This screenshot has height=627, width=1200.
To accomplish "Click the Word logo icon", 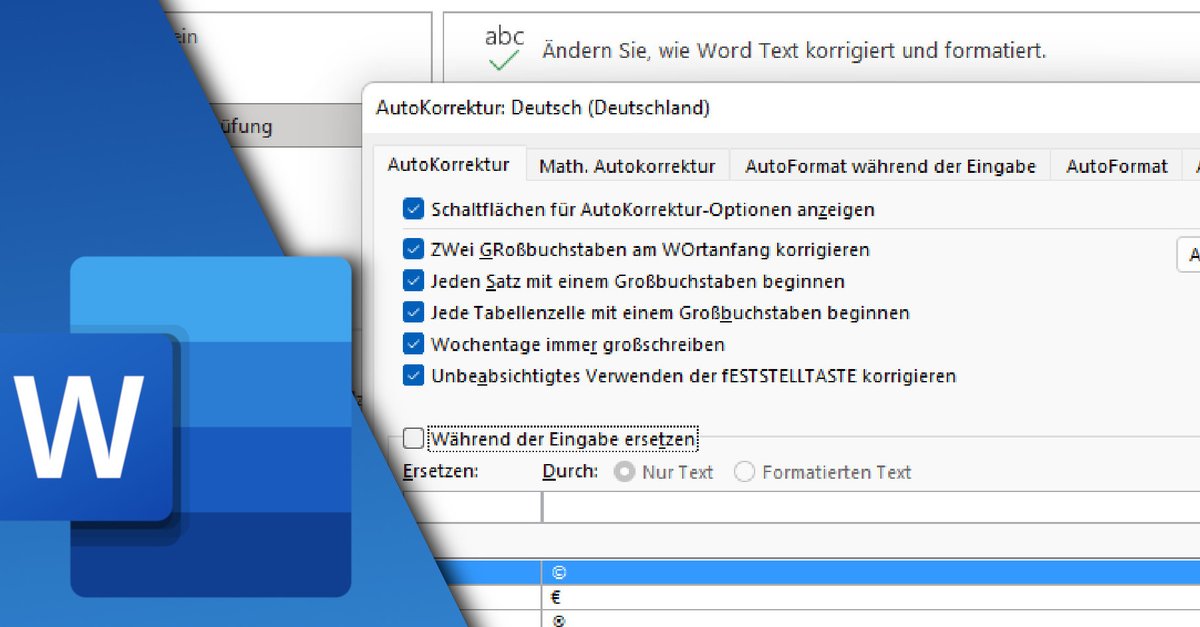I will pos(176,426).
